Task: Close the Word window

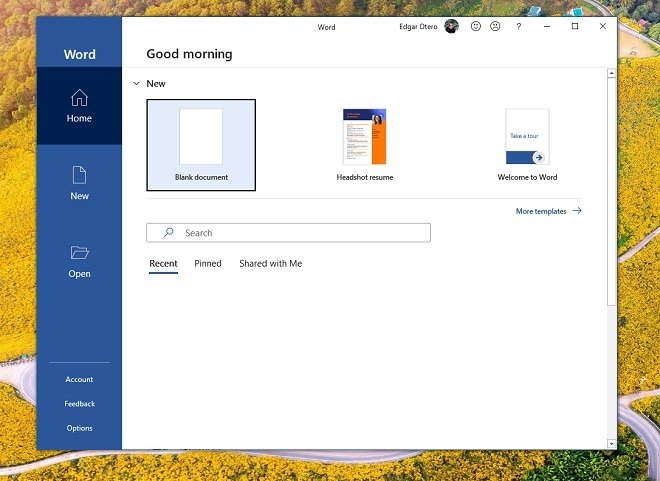Action: 603,27
